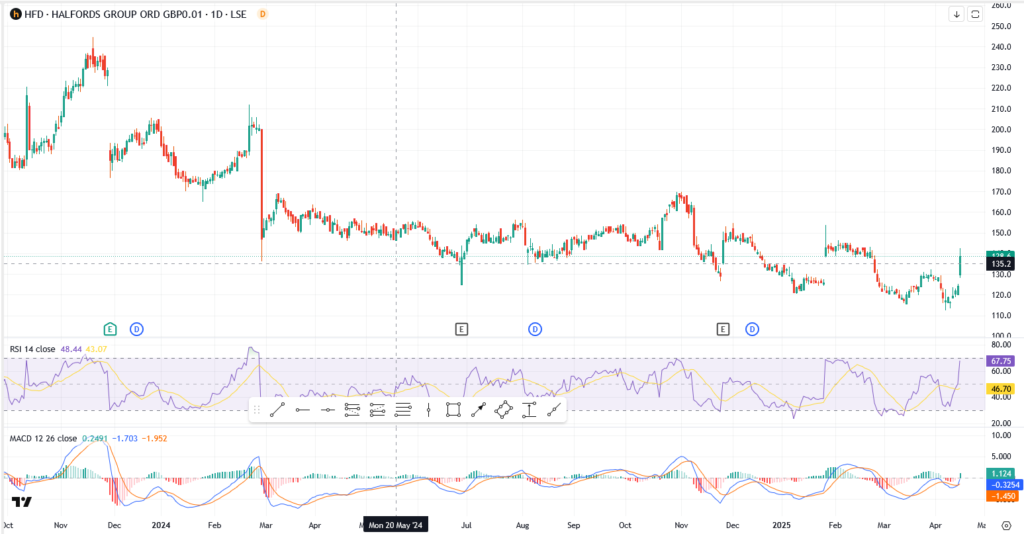Select the Price Range measurement tool
Screen dimensions: 1024x534
[529, 410]
